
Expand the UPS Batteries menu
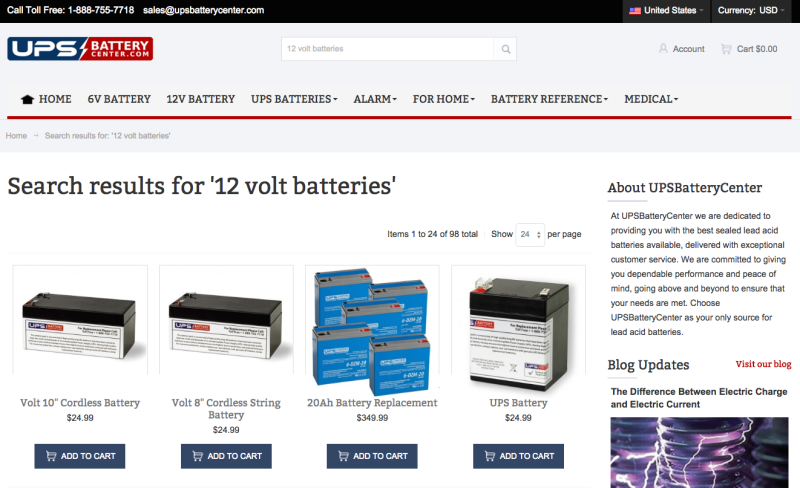pyautogui.click(x=294, y=99)
